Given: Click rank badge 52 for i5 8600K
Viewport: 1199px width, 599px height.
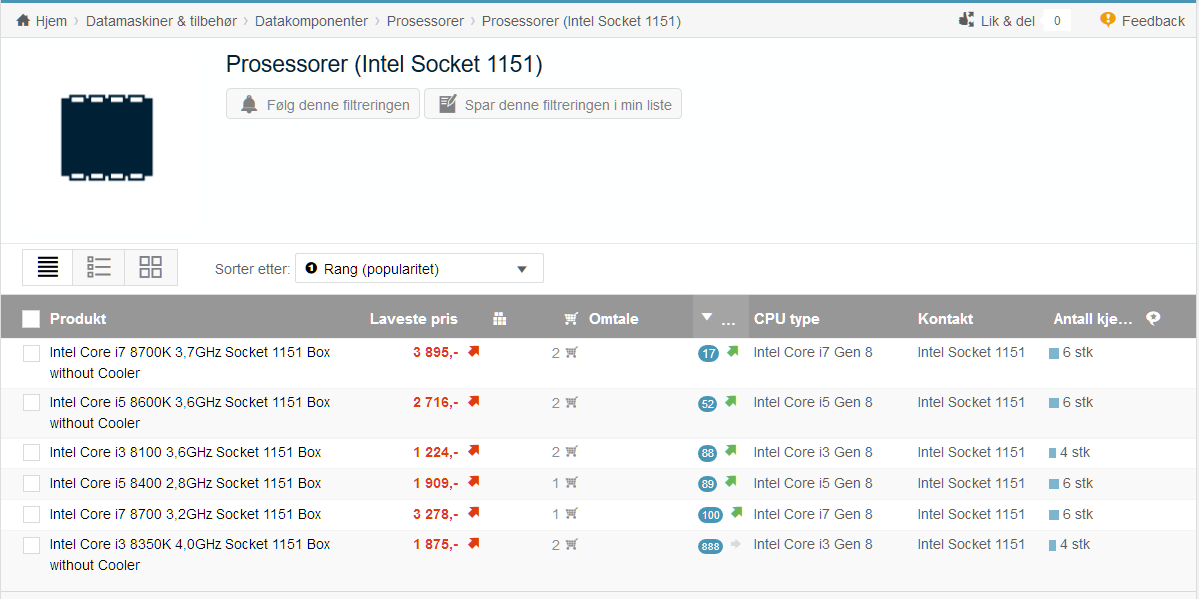Looking at the screenshot, I should 707,404.
